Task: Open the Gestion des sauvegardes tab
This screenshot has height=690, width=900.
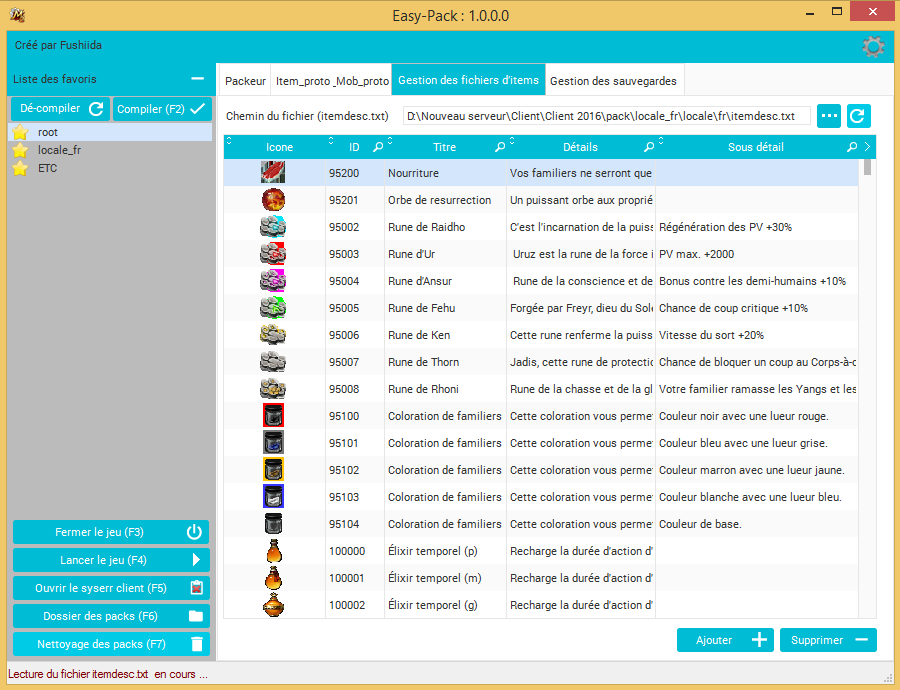Action: click(613, 81)
